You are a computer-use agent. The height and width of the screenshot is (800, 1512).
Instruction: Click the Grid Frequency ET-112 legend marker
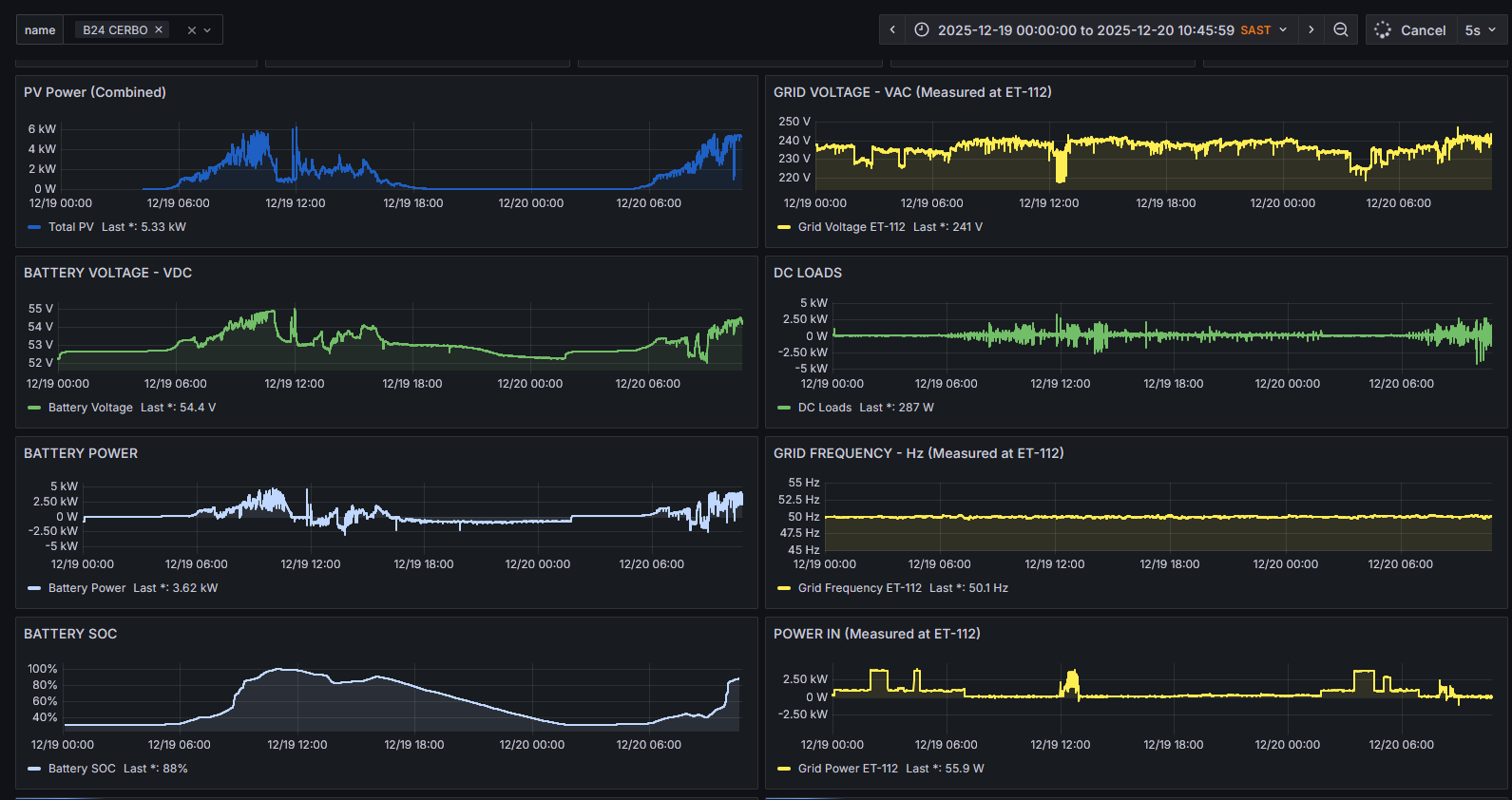784,588
